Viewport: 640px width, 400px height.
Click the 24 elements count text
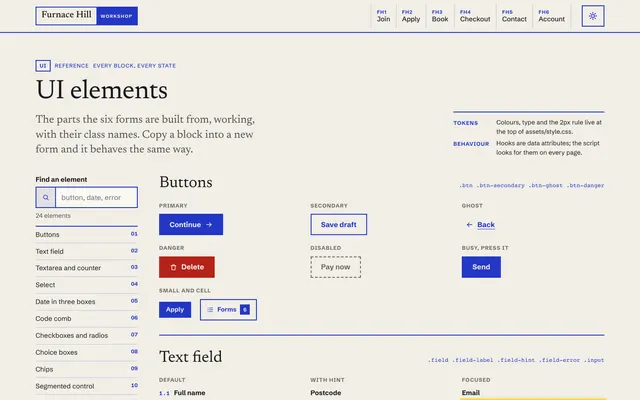[53, 216]
